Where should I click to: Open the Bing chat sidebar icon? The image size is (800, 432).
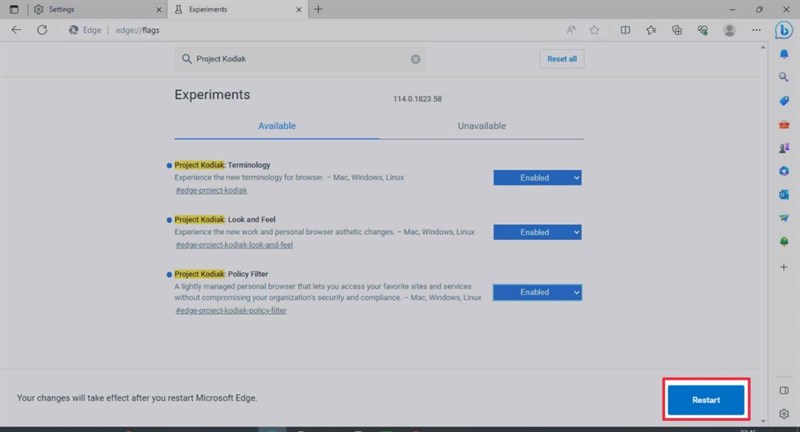tap(784, 30)
